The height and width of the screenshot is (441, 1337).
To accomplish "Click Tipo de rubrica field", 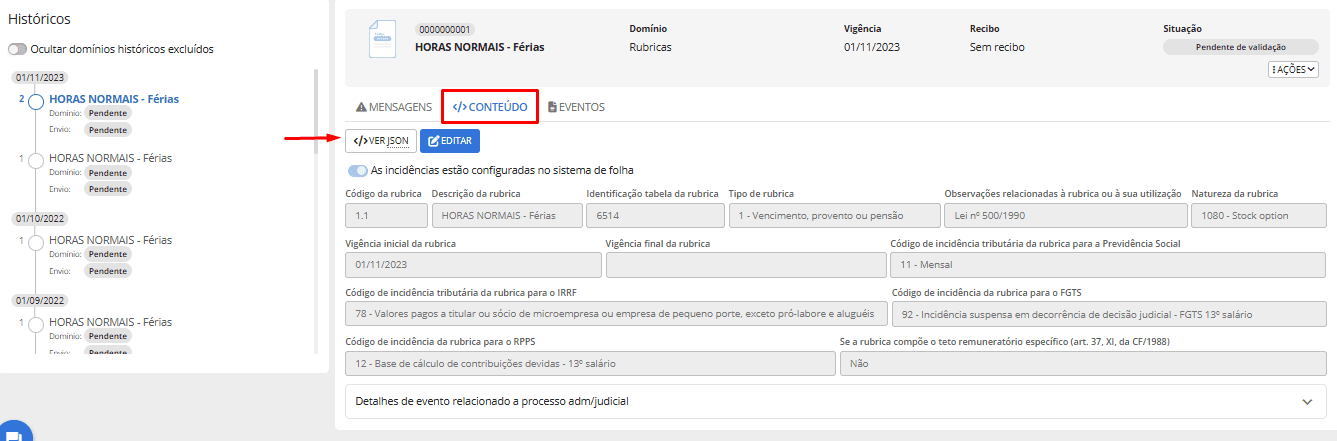I will [x=835, y=216].
